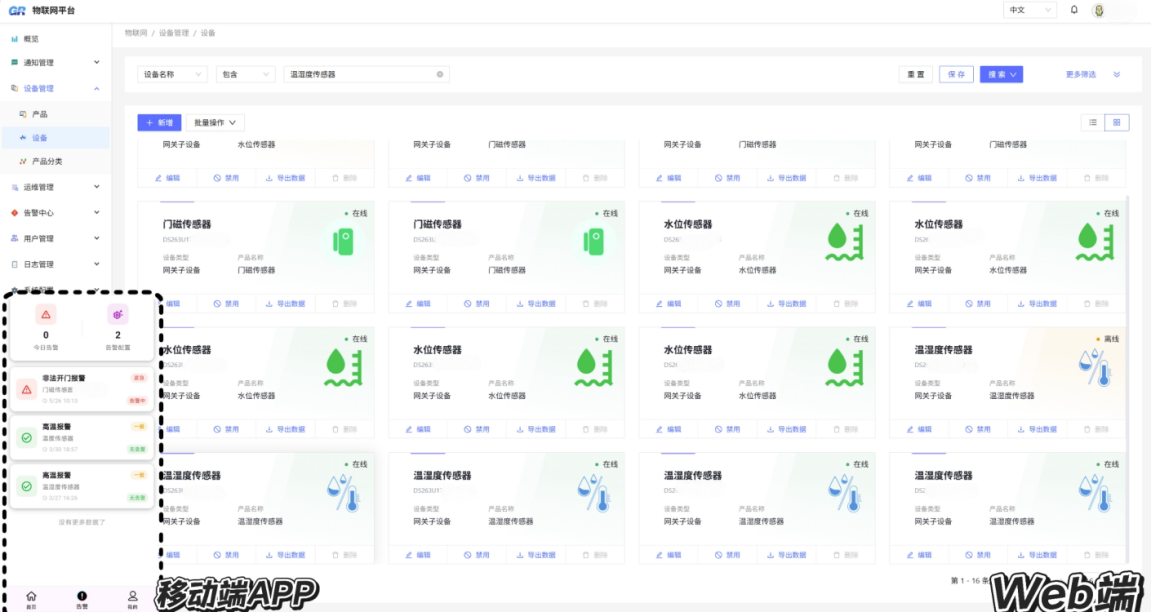The width and height of the screenshot is (1151, 613).
Task: Click the GR 物联网平台 logo
Action: coord(41,10)
